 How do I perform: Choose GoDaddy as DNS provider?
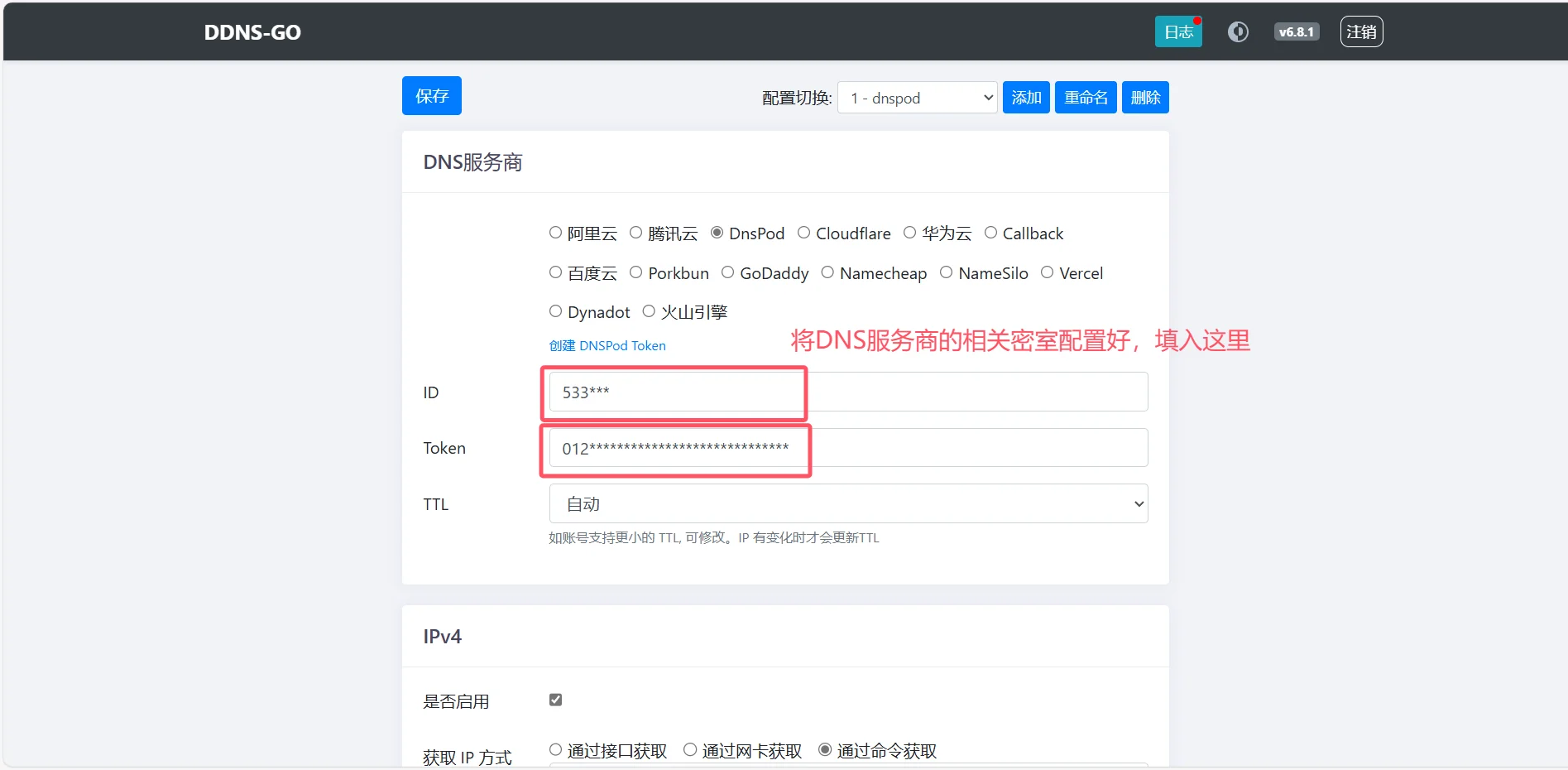[x=727, y=272]
